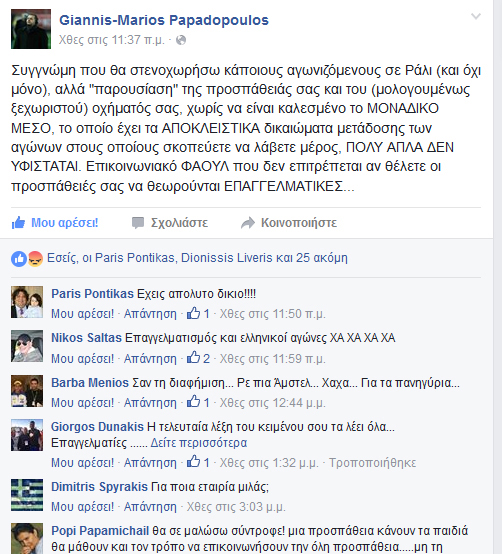This screenshot has height=554, width=502.
Task: Click the Τροποποιήθηκε edited label on Dunakis comment
Action: tap(373, 462)
